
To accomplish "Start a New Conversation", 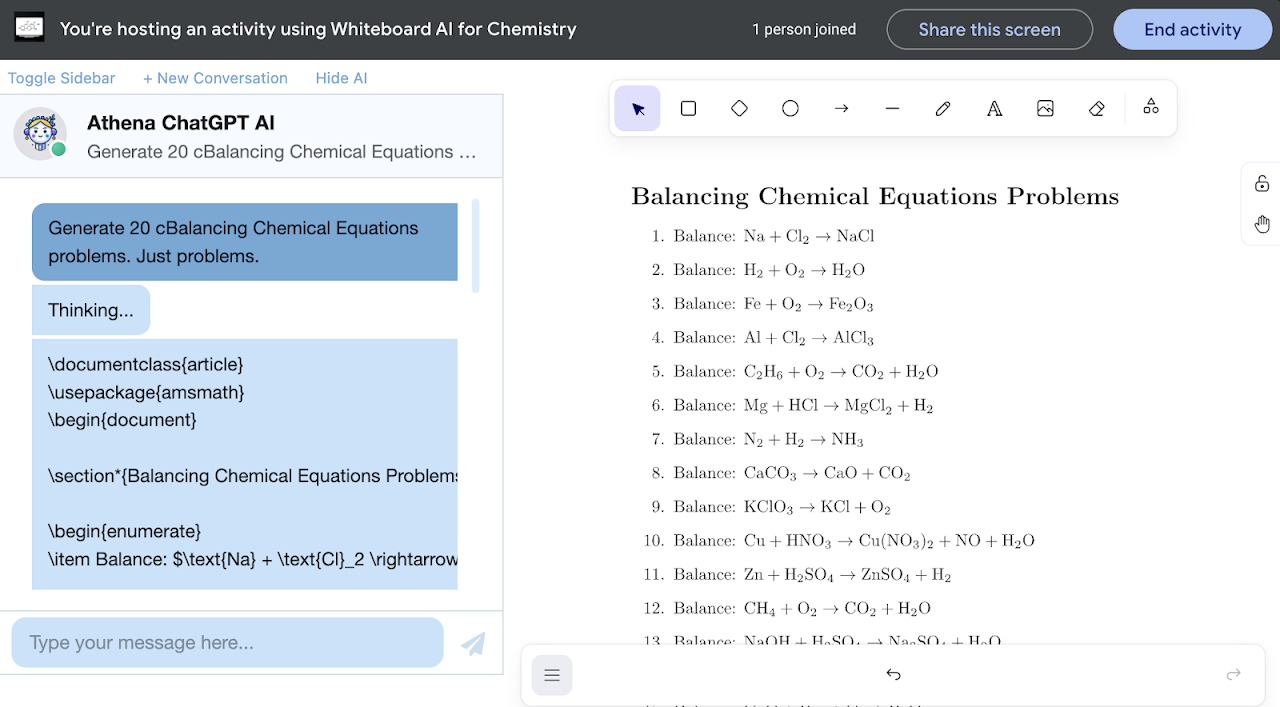I will point(215,78).
